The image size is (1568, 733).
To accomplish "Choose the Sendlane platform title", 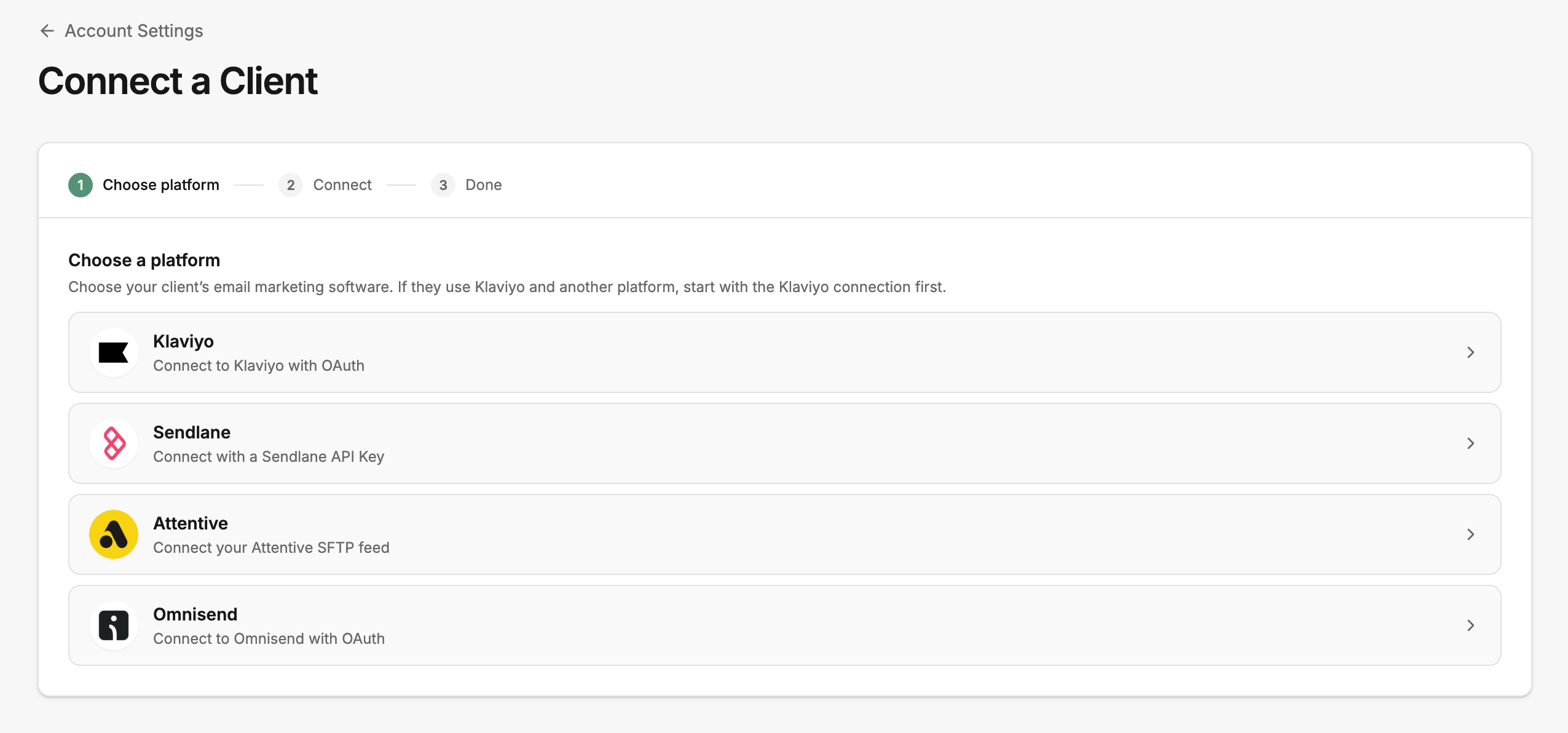I will [x=192, y=432].
